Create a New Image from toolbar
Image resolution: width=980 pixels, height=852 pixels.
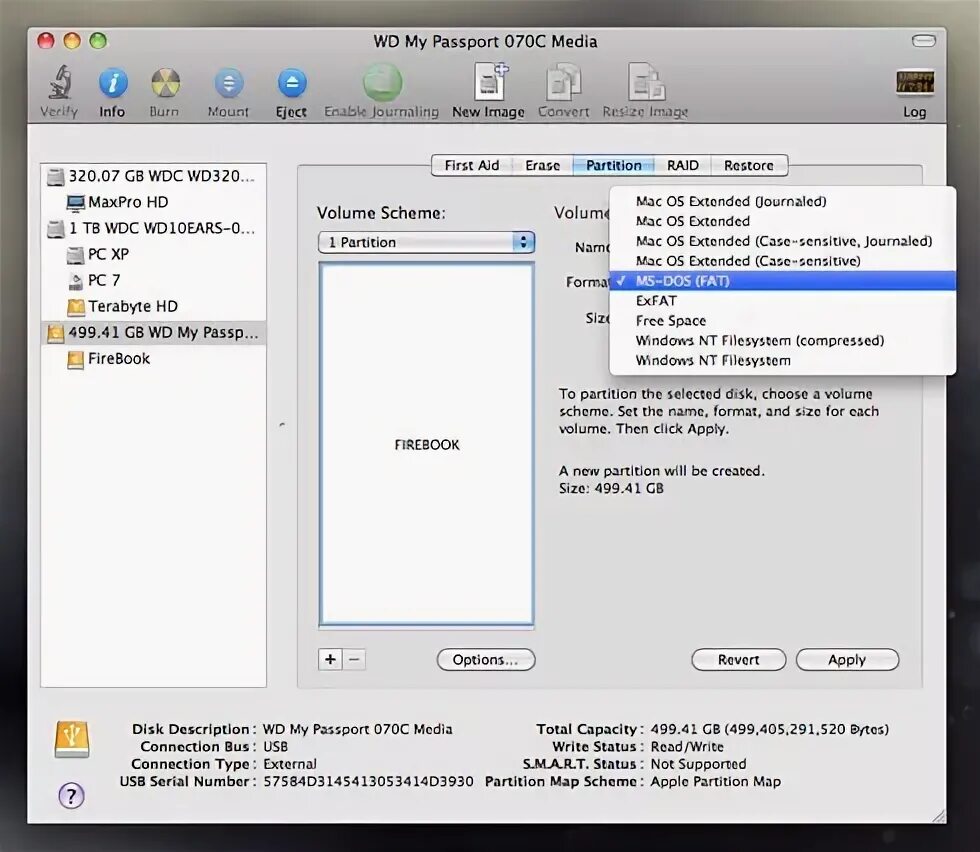click(490, 81)
